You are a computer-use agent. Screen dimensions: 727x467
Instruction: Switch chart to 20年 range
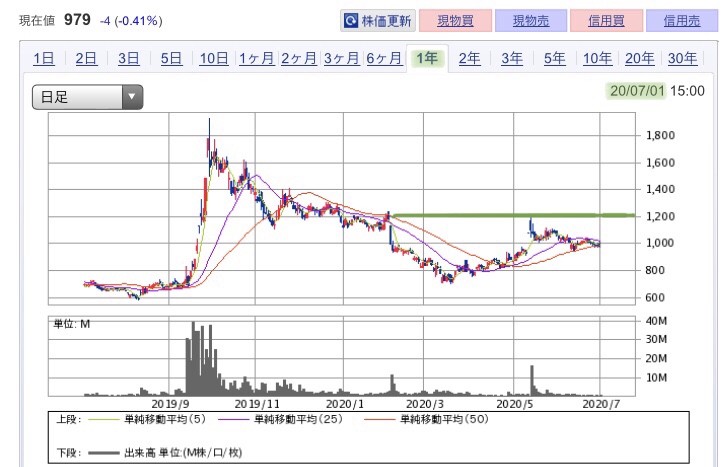(x=640, y=58)
